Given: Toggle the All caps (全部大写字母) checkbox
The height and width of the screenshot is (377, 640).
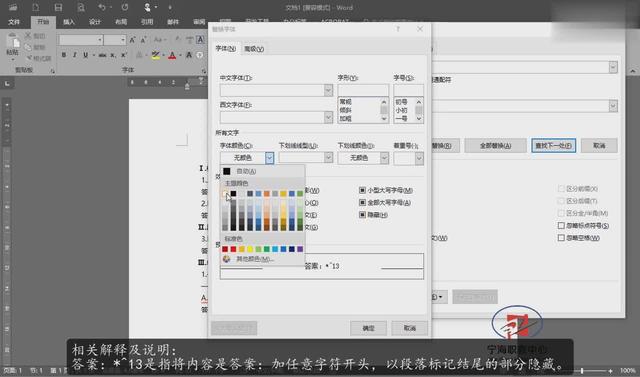Looking at the screenshot, I should (x=362, y=202).
